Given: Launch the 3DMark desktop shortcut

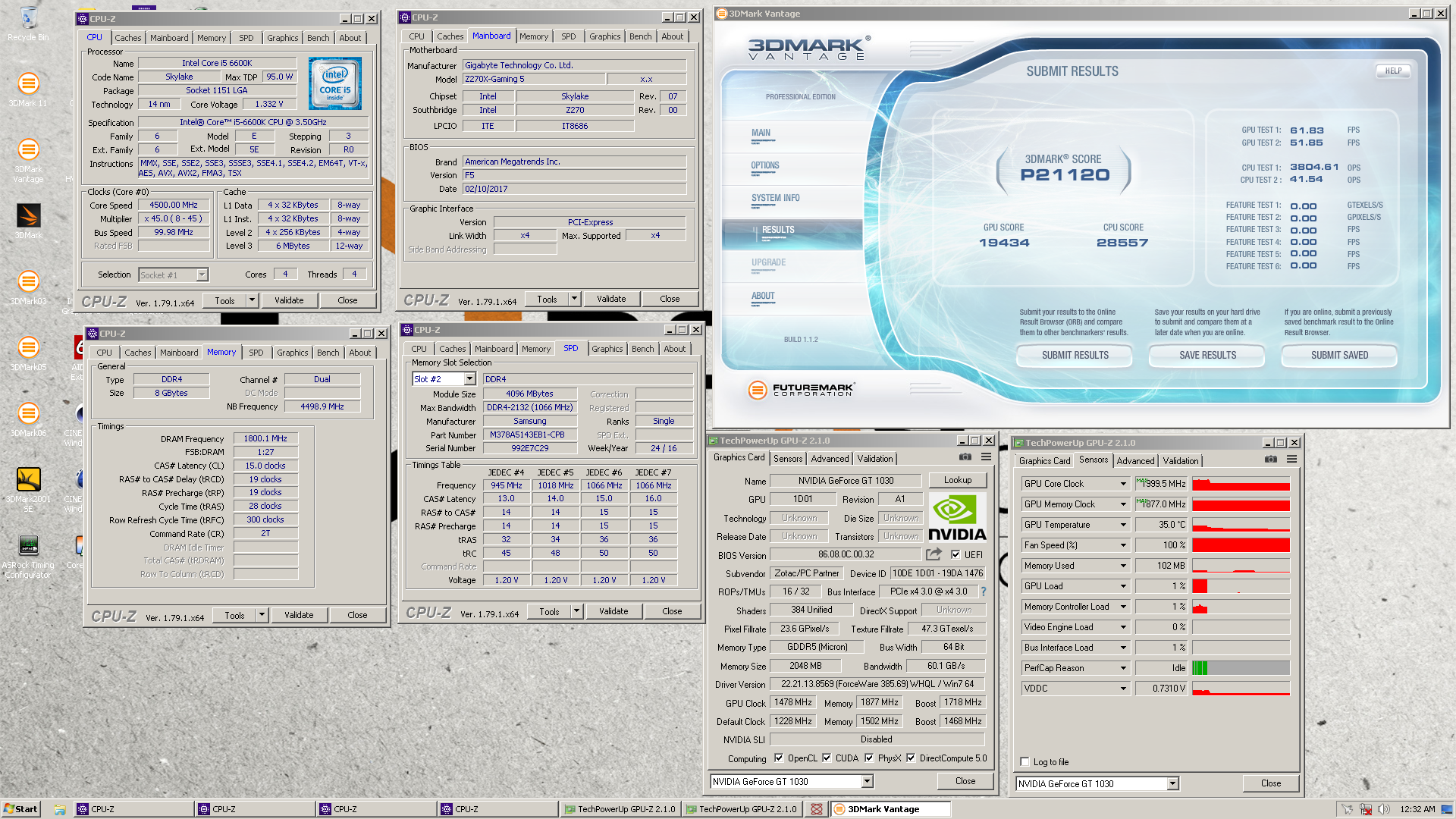Looking at the screenshot, I should pos(28,221).
